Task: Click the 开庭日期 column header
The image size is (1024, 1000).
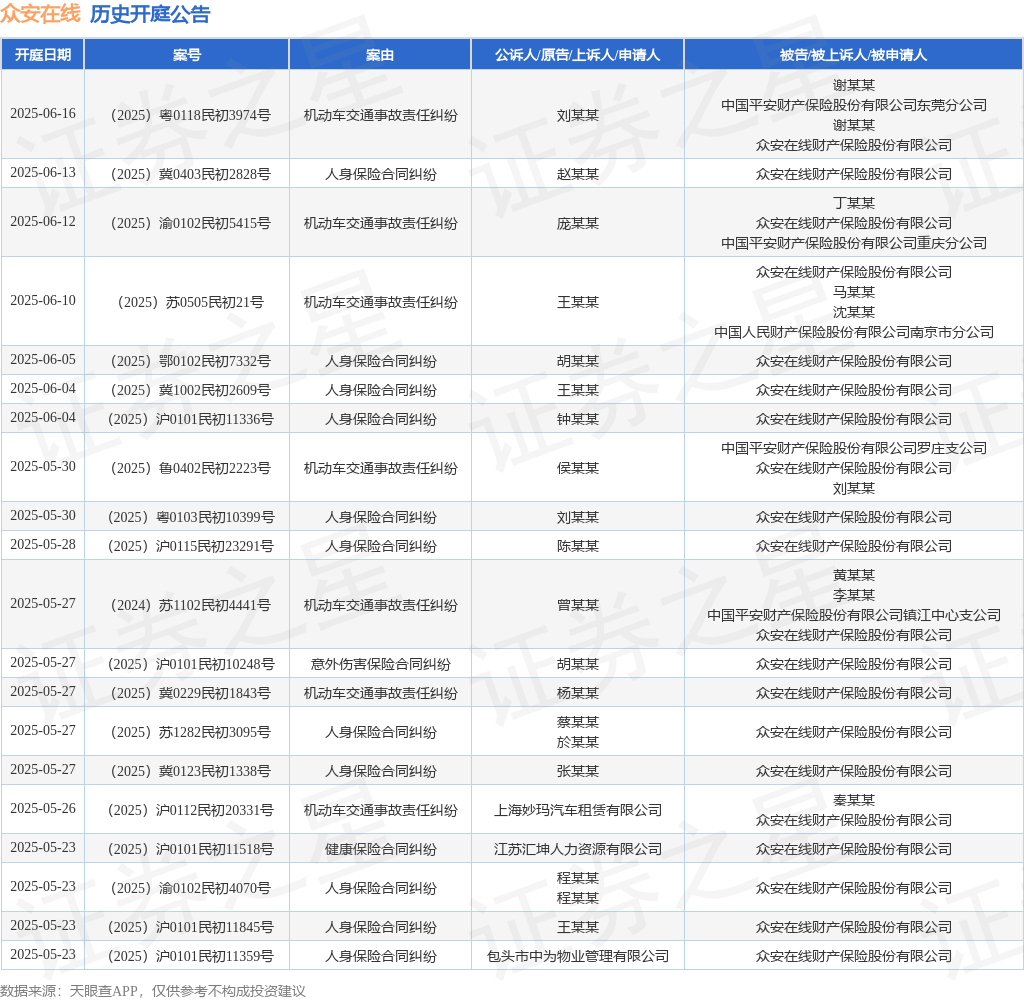Action: point(42,55)
